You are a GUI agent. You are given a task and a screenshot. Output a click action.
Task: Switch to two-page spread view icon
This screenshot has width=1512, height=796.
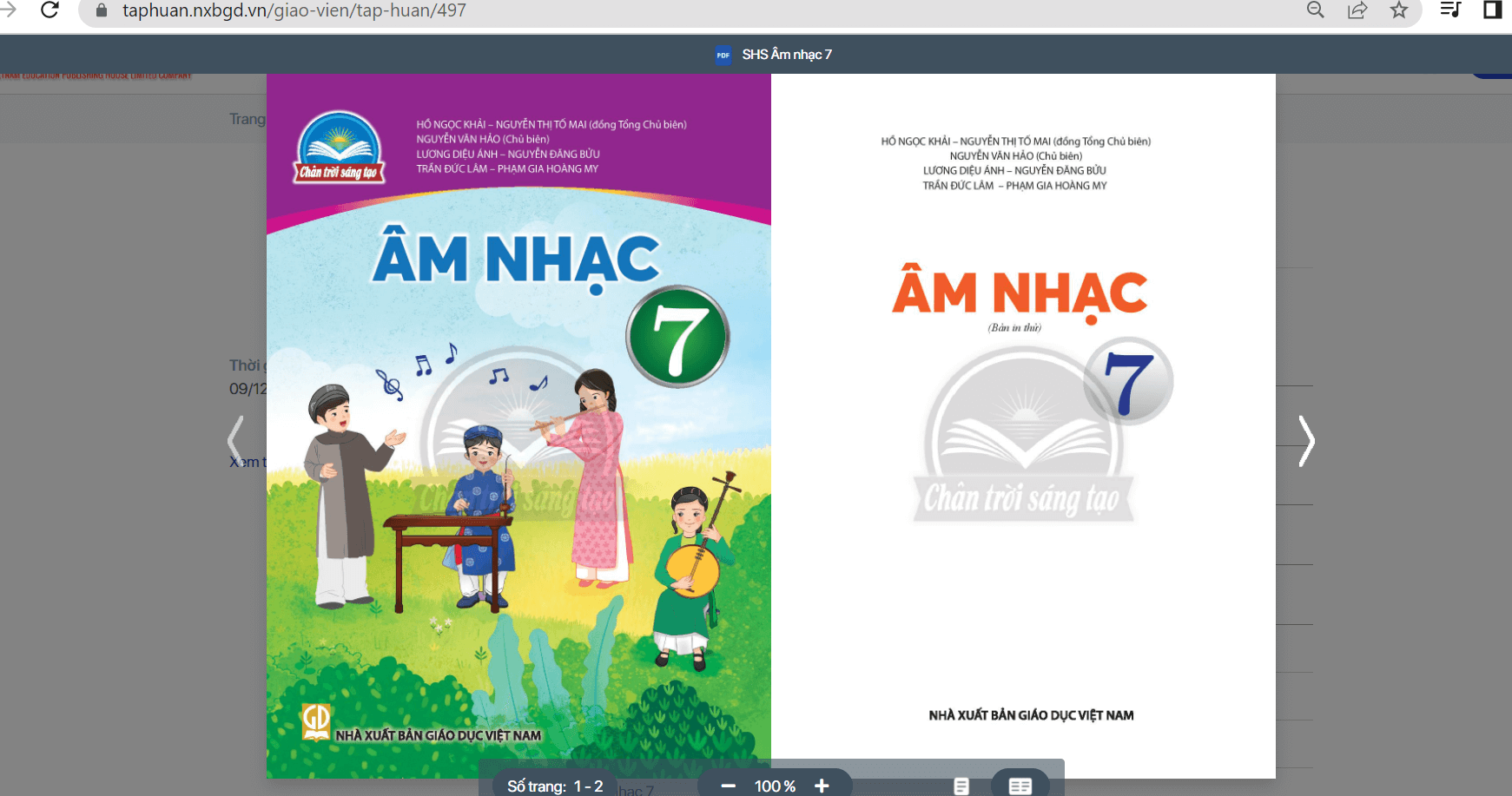pos(1020,786)
